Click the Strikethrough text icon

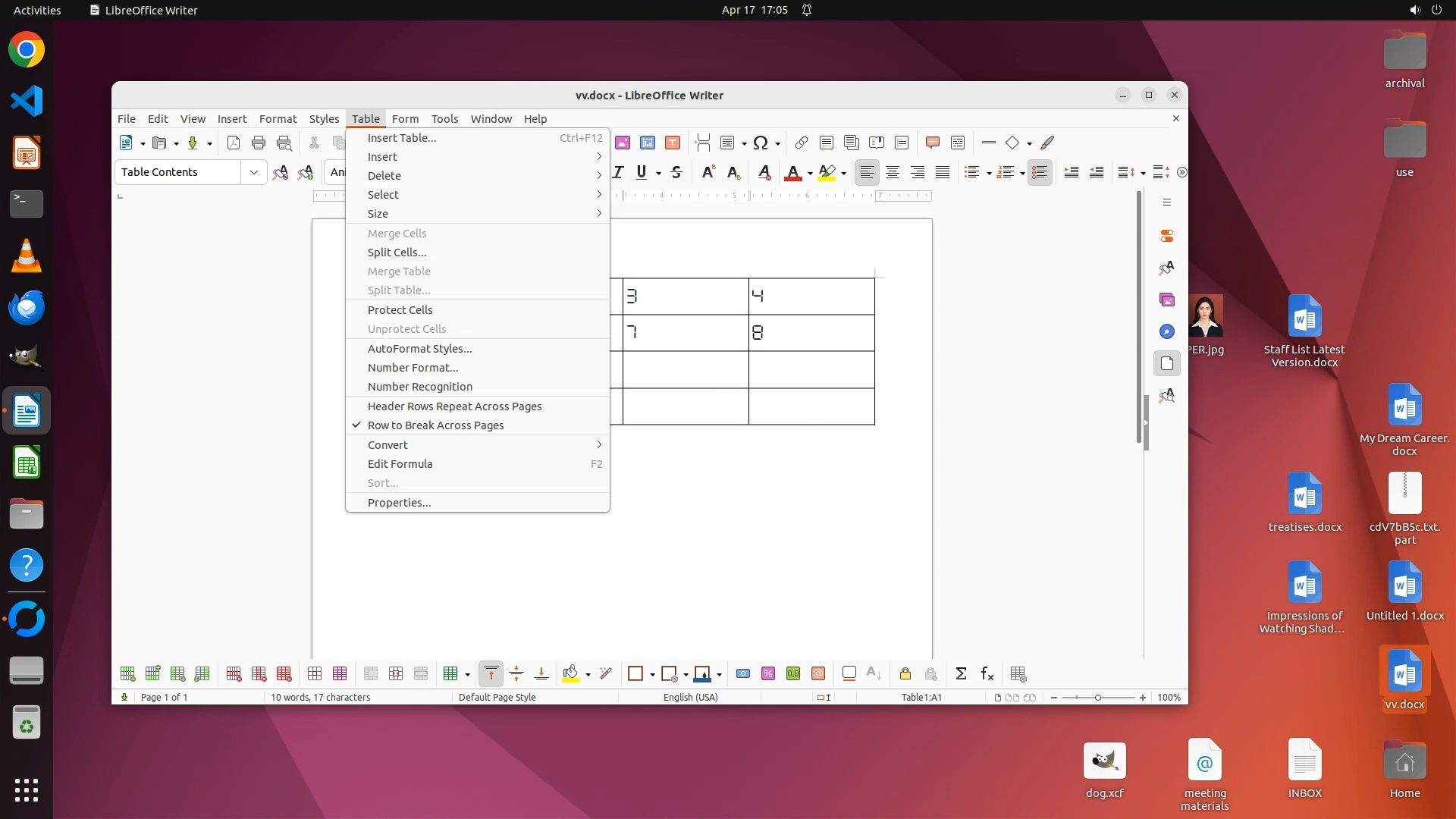tap(676, 172)
